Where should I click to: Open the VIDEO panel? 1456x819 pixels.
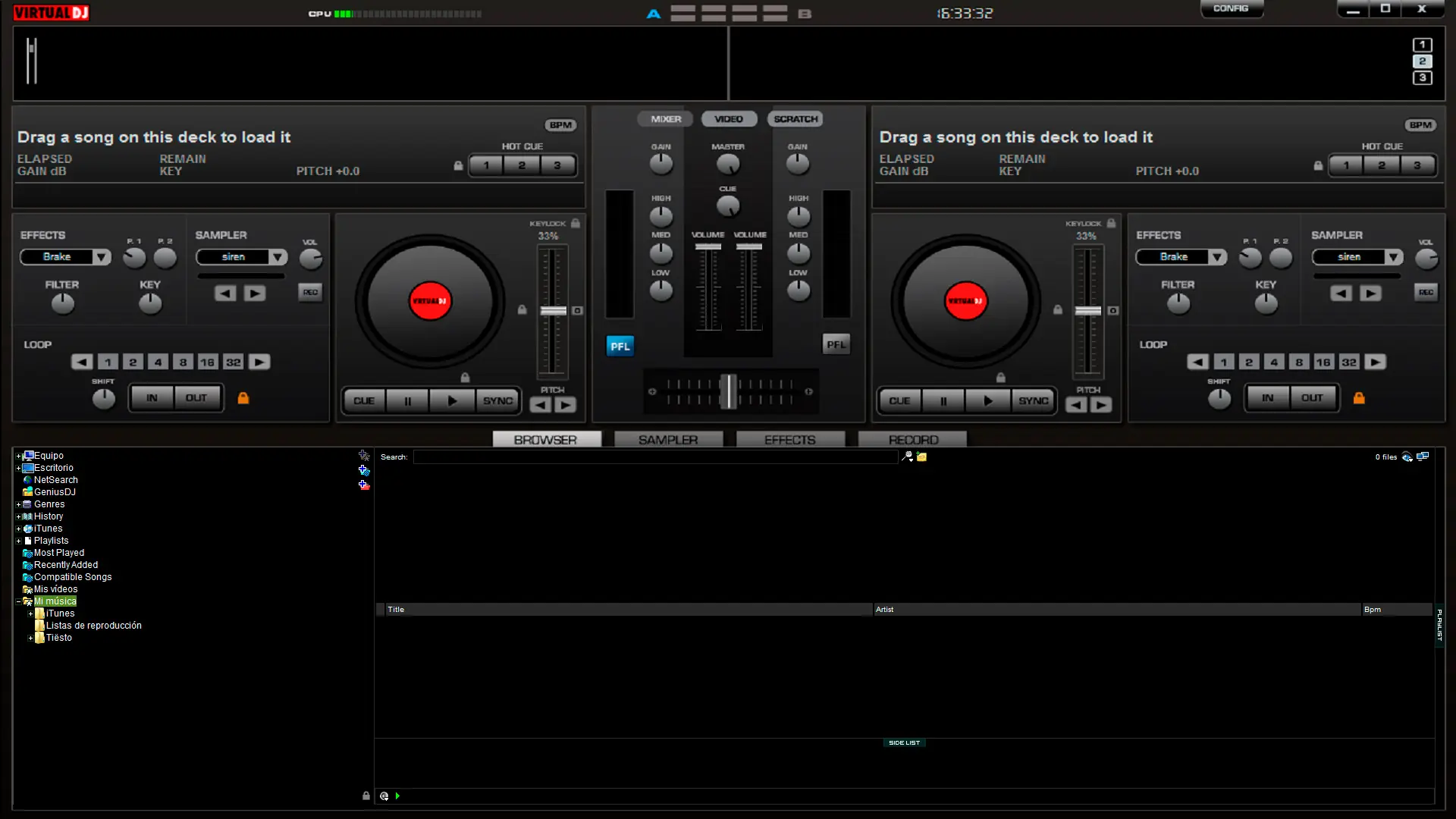[x=729, y=119]
